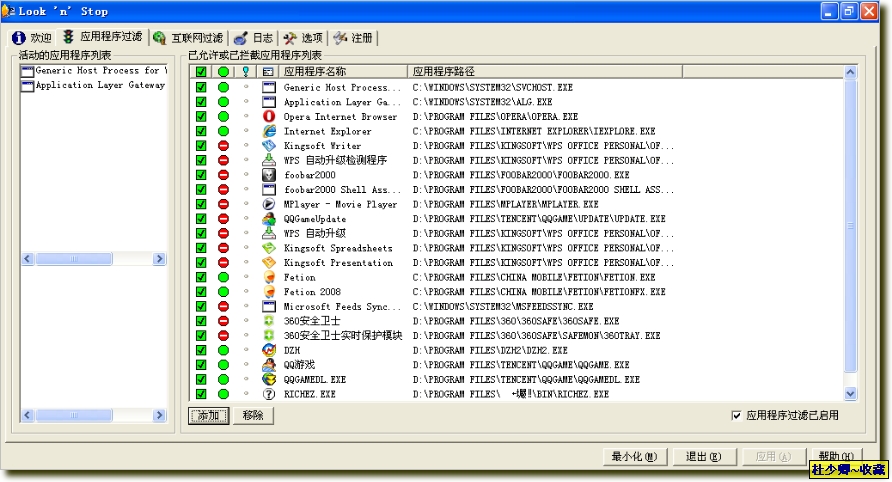Click the lower horizontal scrollbar left arrow
Screen dimensions: 892x482
pyautogui.click(x=27, y=415)
